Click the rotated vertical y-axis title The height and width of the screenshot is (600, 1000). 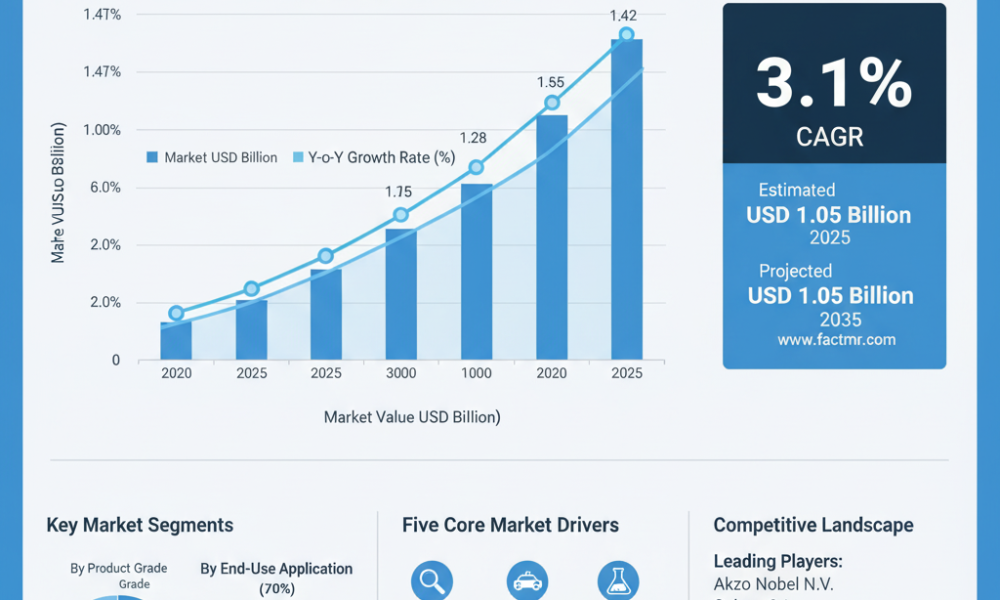pyautogui.click(x=58, y=193)
